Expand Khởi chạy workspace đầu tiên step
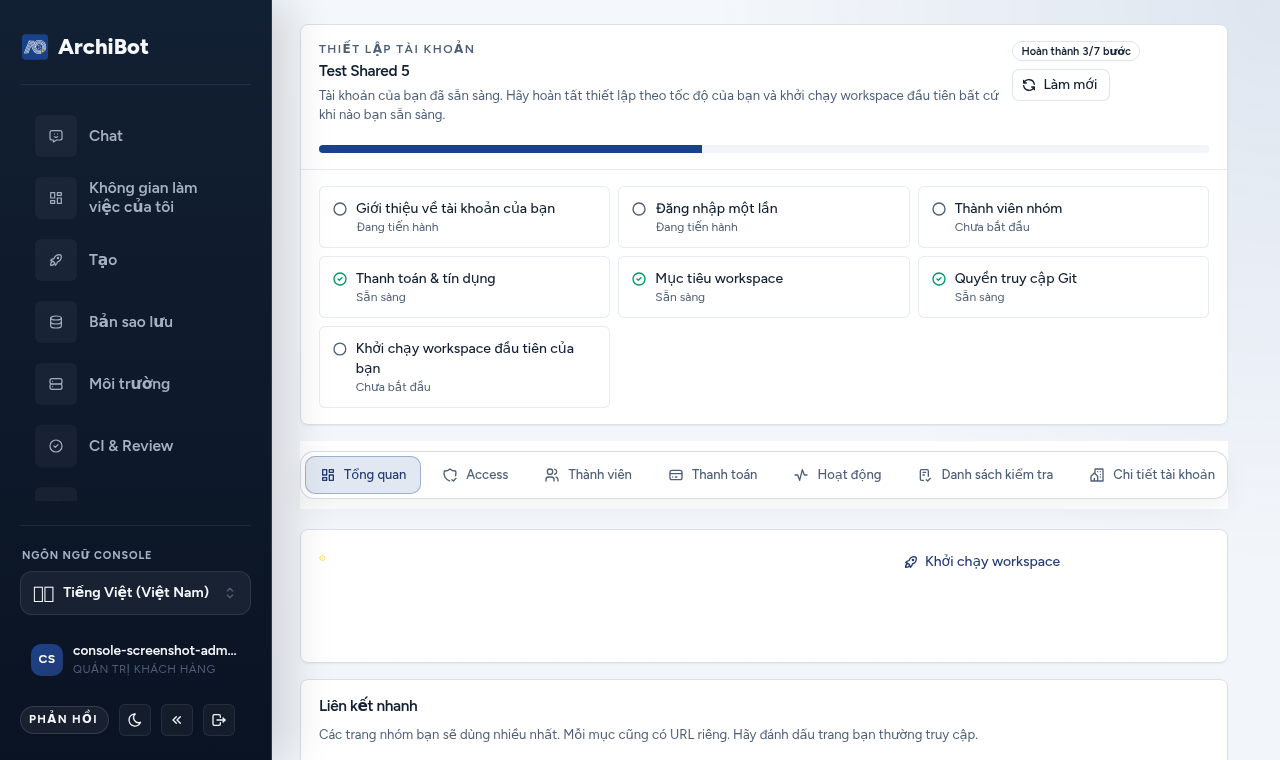The image size is (1280, 760). (464, 367)
